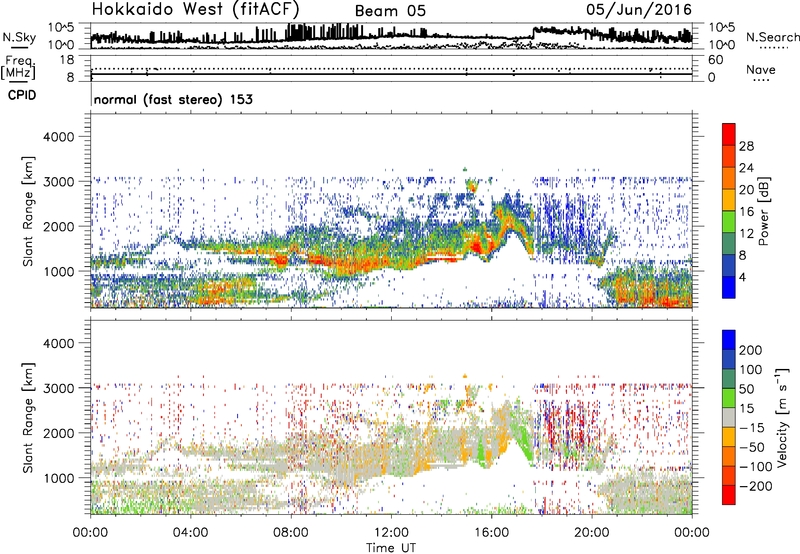Click the '4' tick on power colorbar
This screenshot has height=554, width=800.
pos(743,277)
